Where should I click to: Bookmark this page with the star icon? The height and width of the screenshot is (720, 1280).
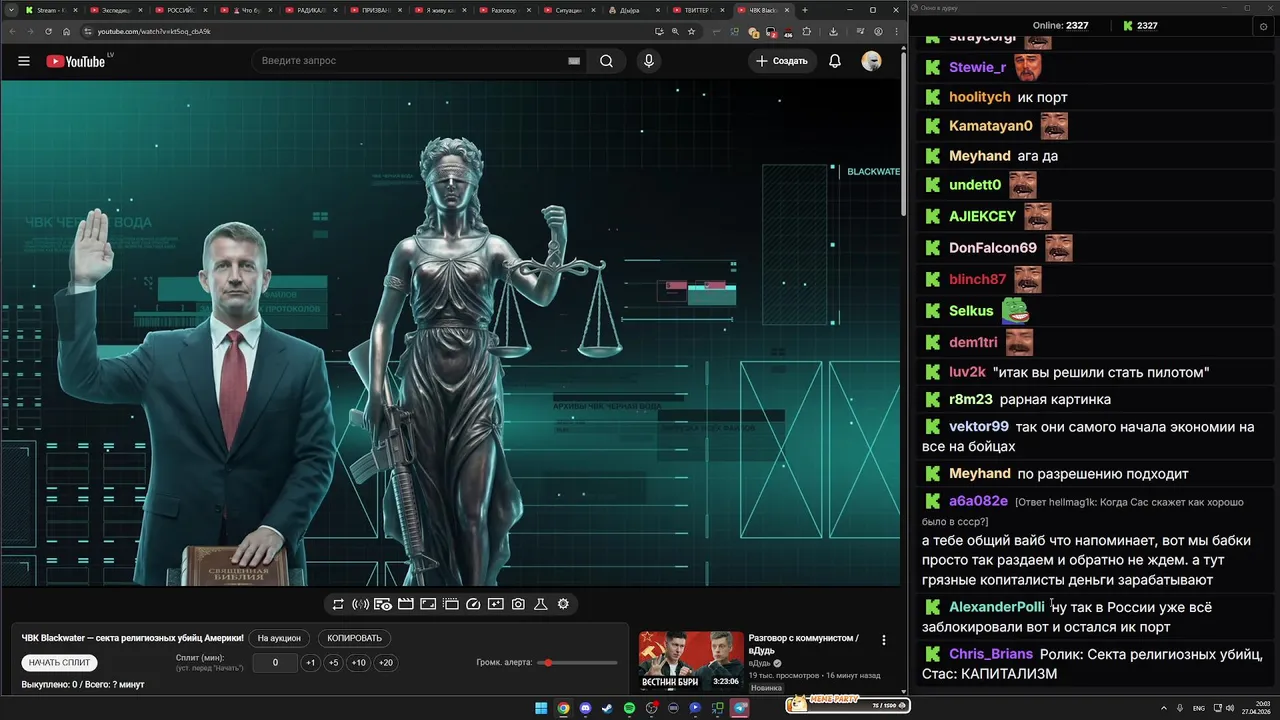click(691, 31)
